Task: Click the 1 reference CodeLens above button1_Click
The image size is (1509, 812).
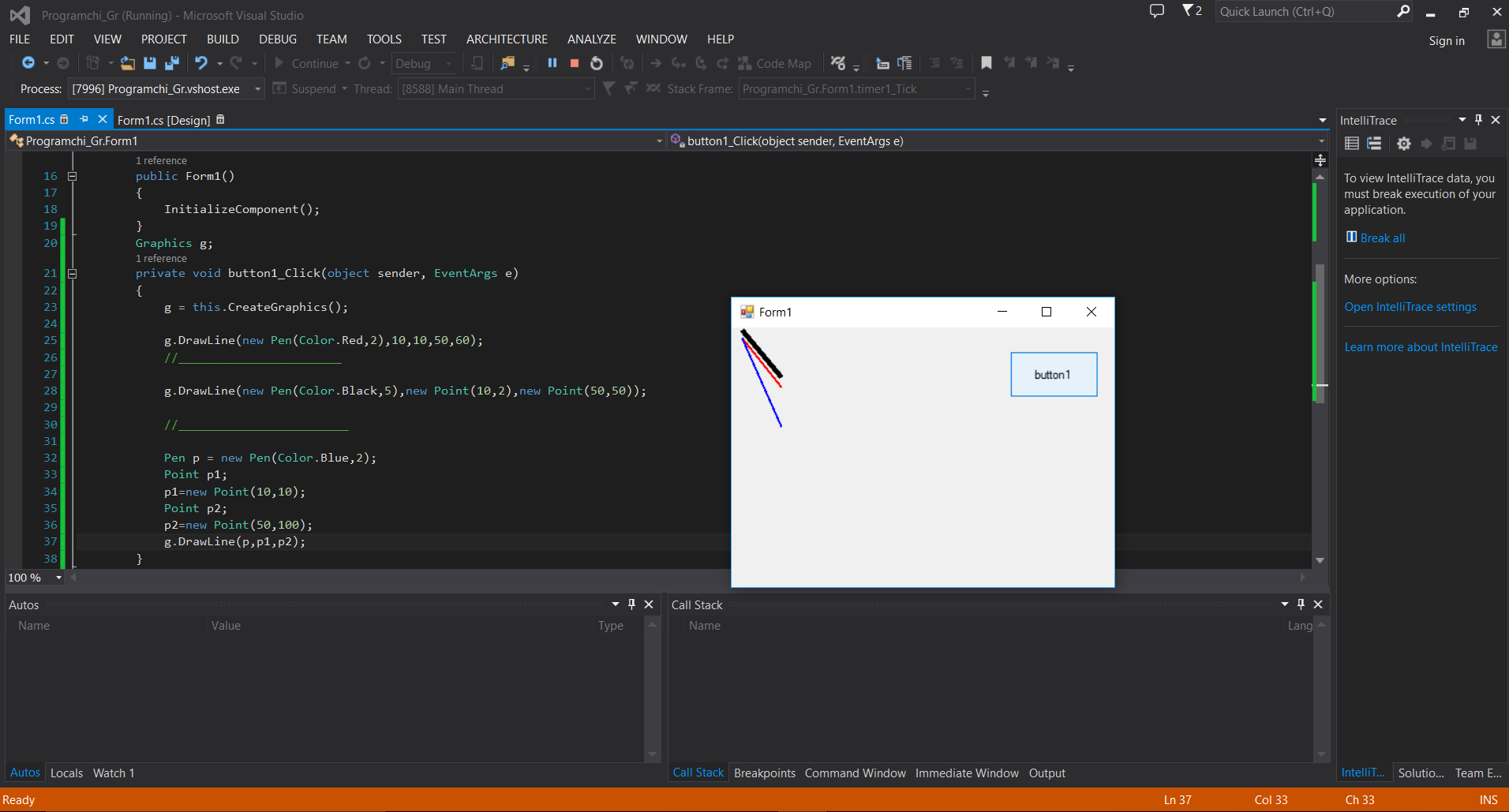Action: pos(161,259)
